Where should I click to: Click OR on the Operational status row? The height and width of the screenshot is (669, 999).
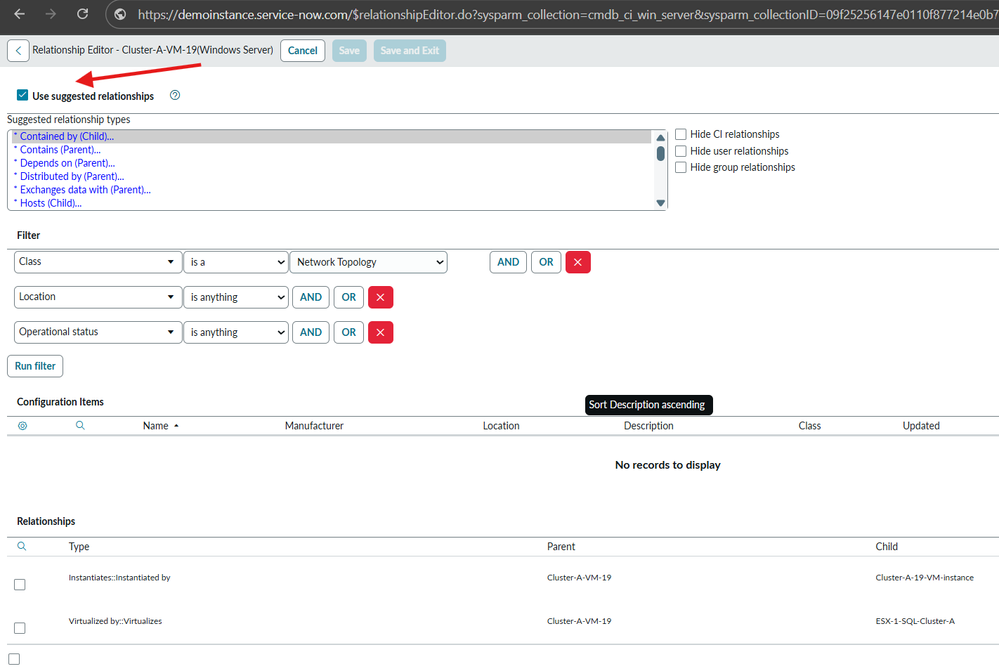349,332
